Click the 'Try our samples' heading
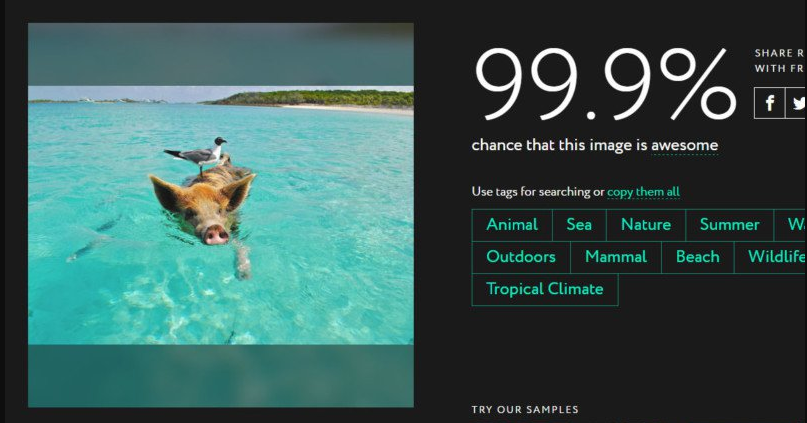 point(525,410)
